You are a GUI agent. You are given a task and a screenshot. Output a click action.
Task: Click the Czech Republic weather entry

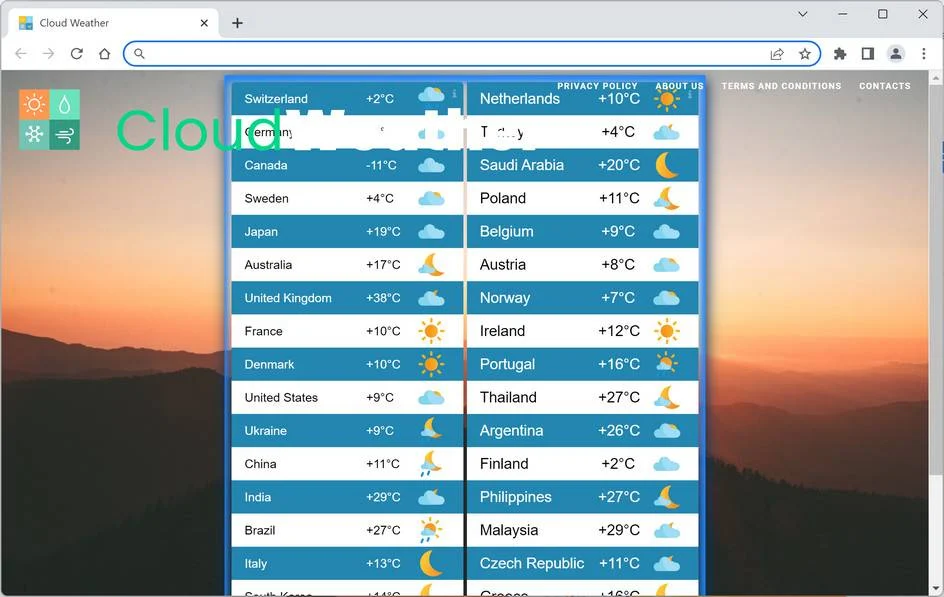coord(583,563)
